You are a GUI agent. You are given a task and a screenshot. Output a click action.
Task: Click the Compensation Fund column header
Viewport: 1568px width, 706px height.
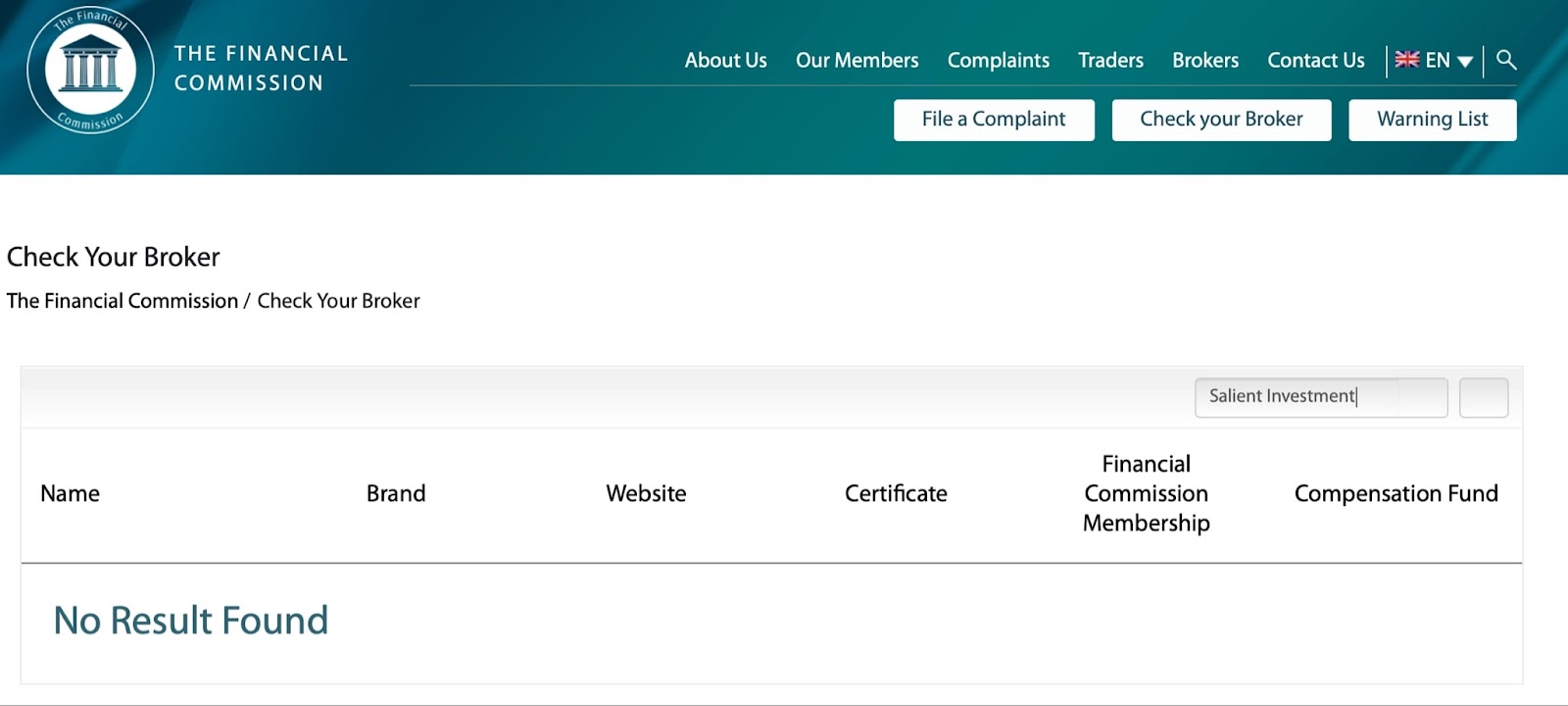point(1396,493)
